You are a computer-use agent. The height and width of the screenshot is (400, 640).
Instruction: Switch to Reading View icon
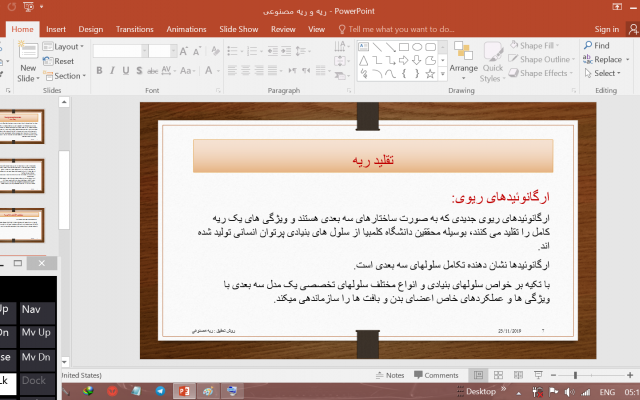[x=518, y=375]
